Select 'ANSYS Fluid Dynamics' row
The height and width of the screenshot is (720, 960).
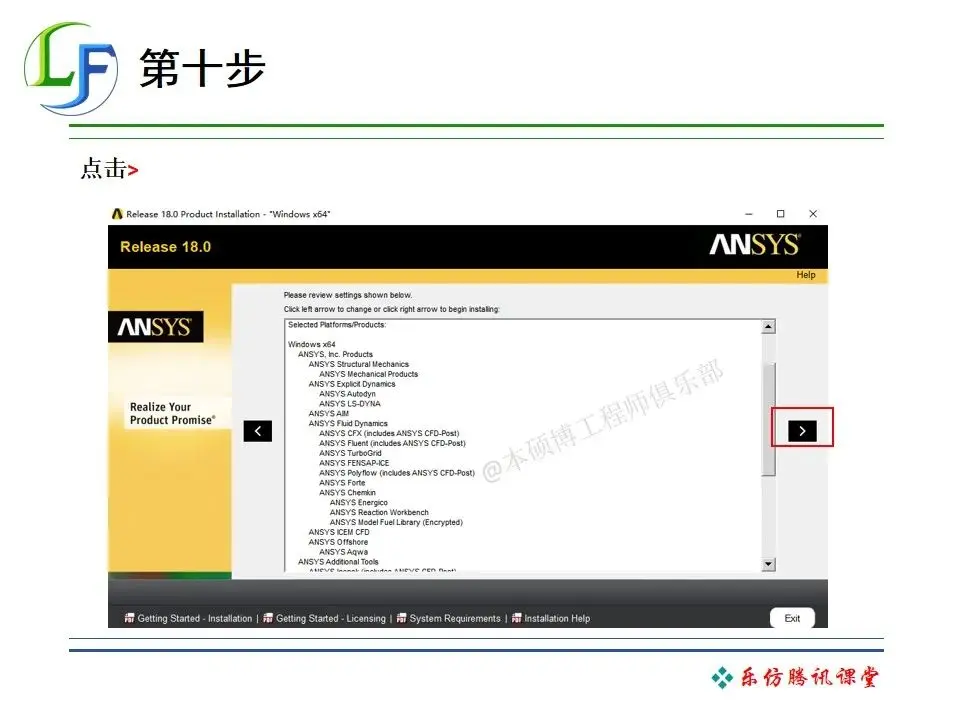(x=348, y=424)
